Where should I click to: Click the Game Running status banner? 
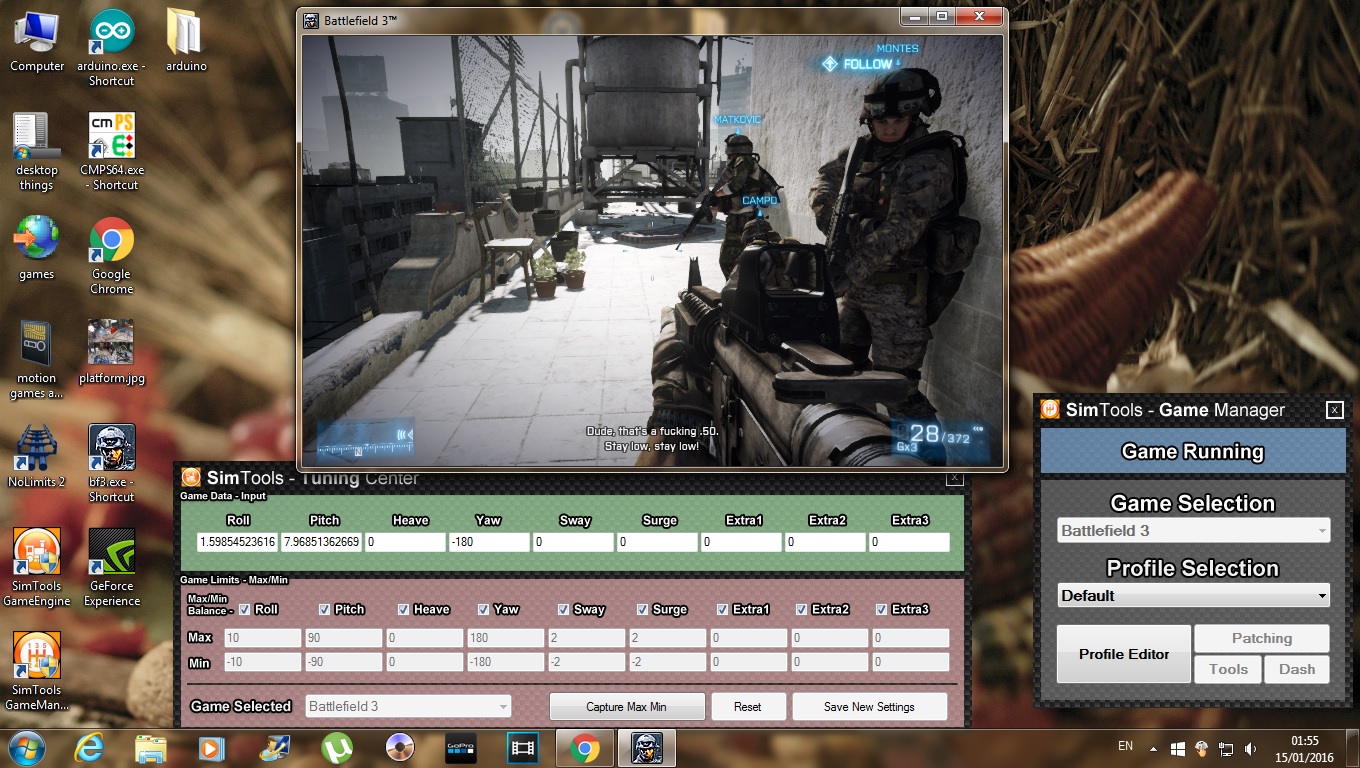click(1193, 451)
